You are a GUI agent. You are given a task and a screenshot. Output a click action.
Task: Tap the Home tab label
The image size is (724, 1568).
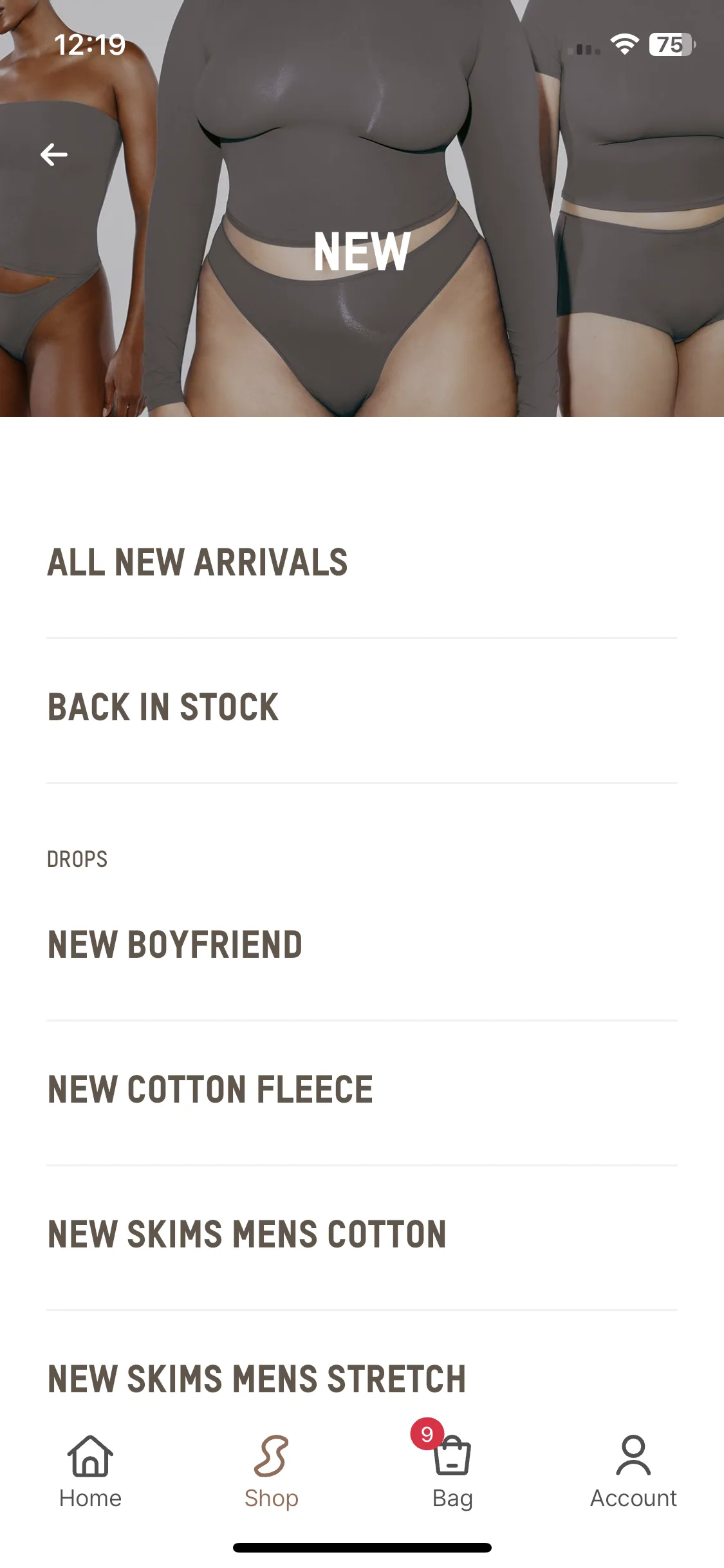(90, 1498)
